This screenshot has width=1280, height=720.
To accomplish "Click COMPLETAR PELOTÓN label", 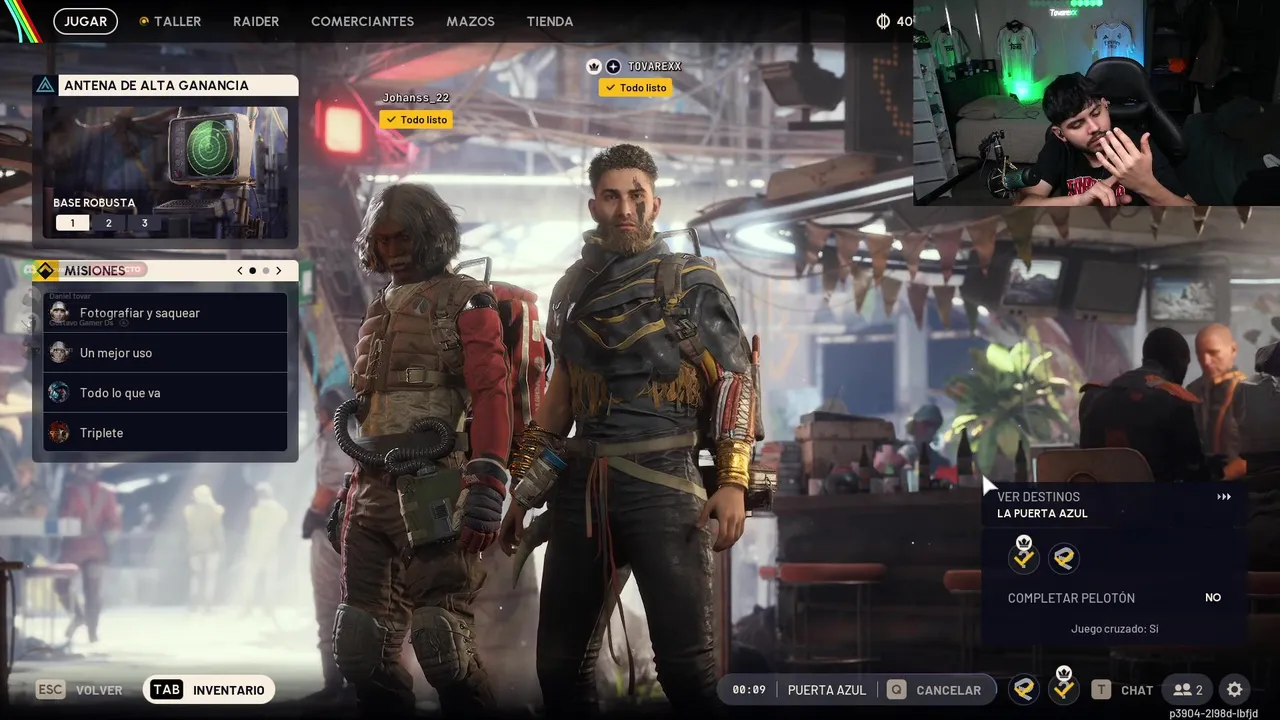I will (1071, 598).
